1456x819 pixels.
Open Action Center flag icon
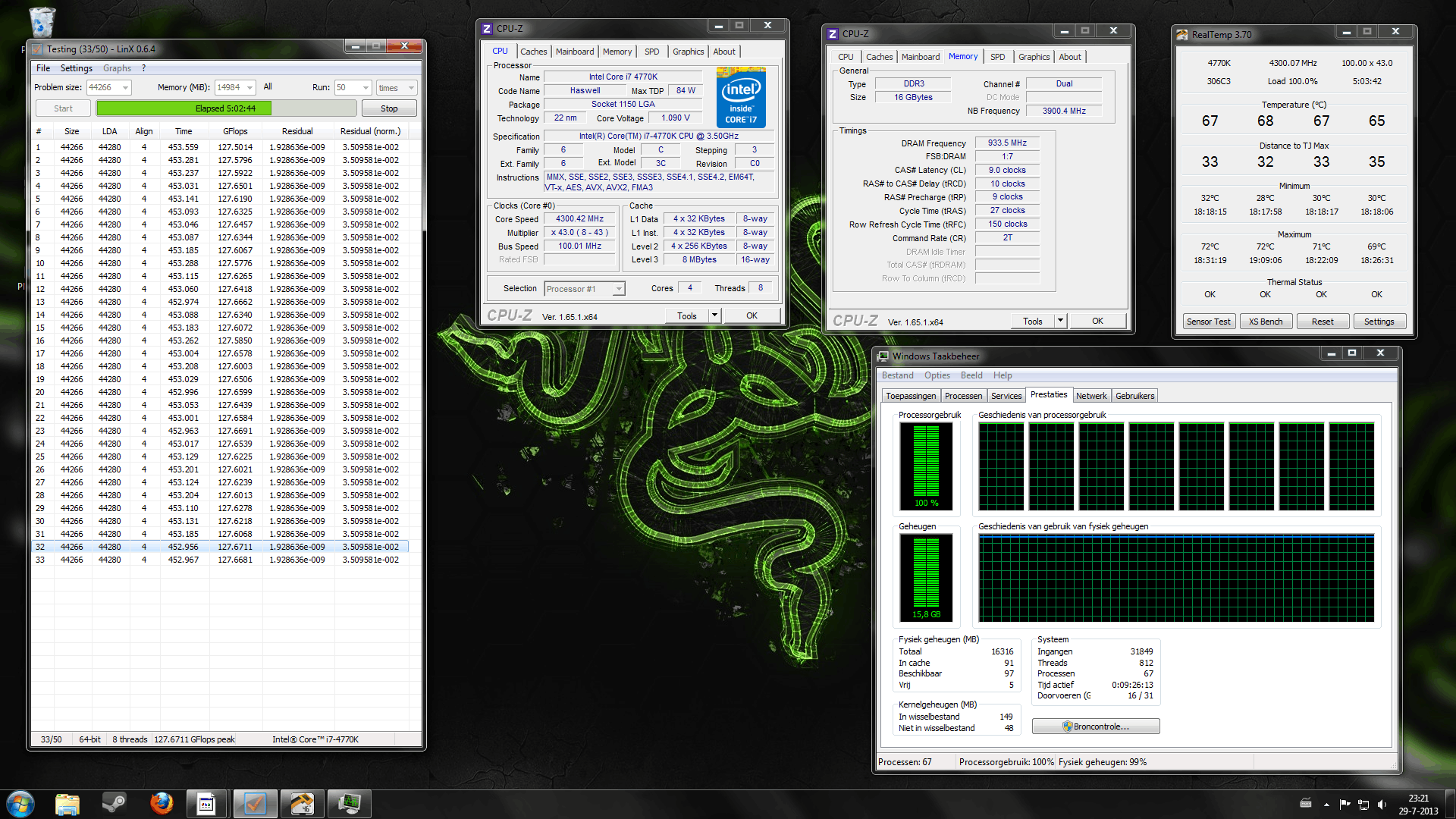(x=1345, y=804)
